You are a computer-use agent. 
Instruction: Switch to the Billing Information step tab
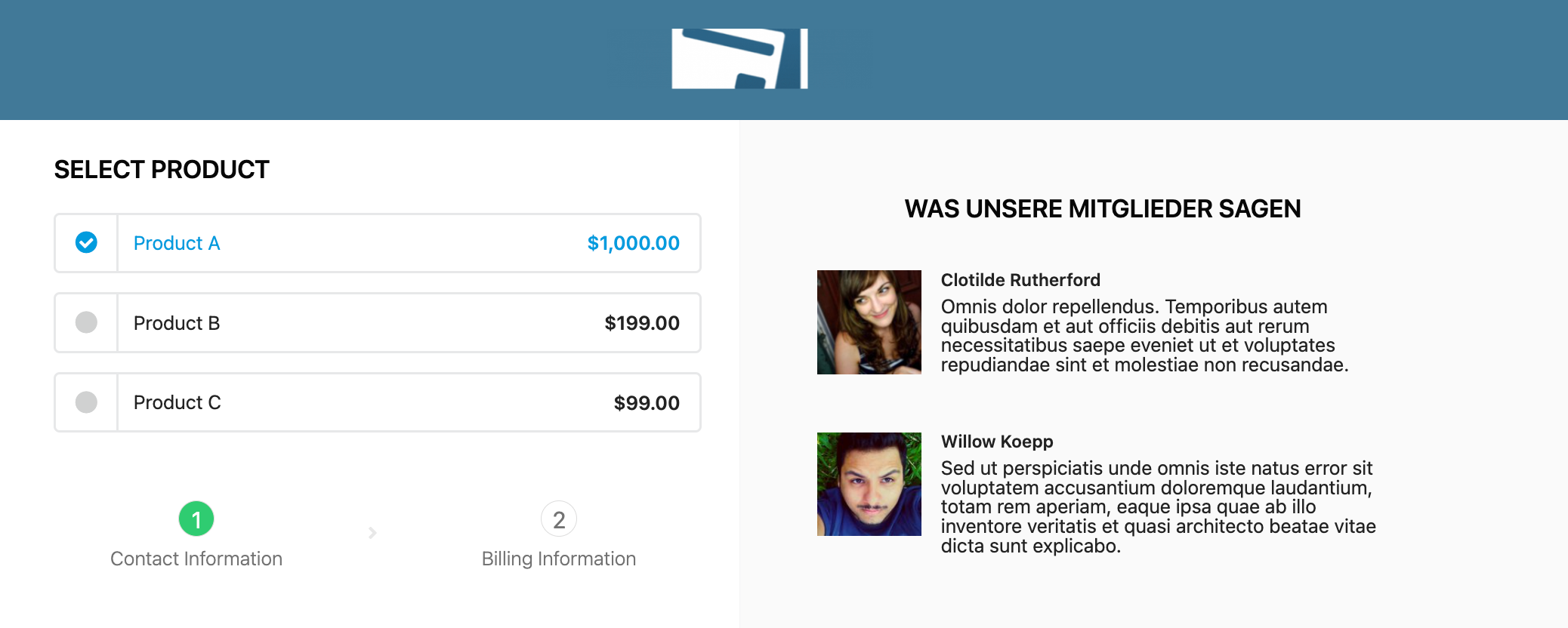(559, 559)
